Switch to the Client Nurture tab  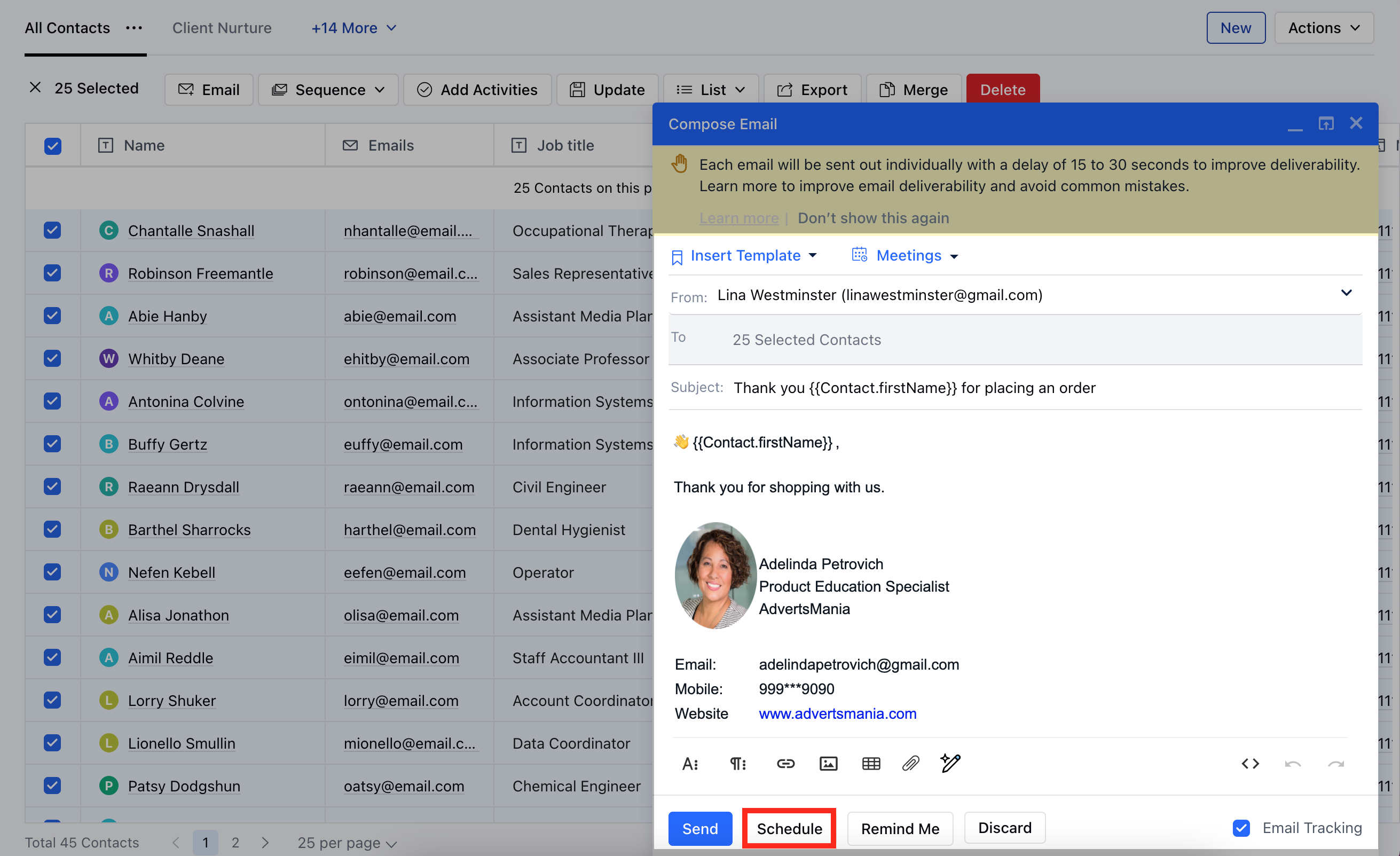tap(222, 27)
